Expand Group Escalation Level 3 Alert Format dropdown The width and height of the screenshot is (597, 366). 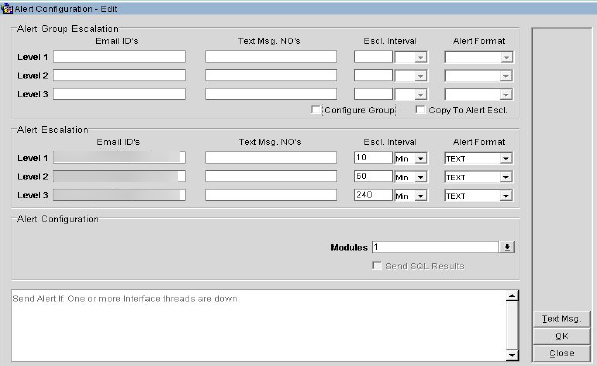tap(506, 94)
